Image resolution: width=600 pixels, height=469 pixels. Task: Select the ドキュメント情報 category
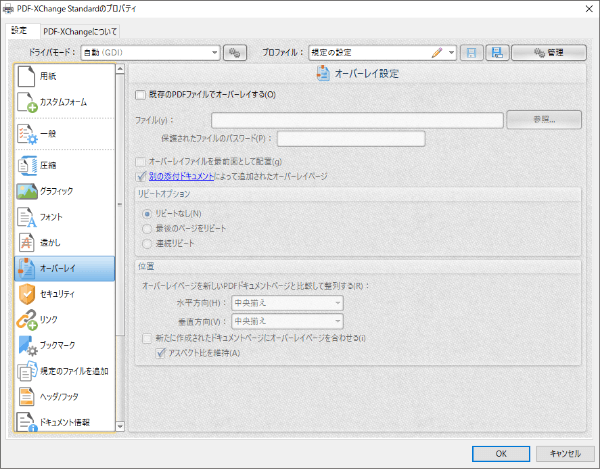click(64, 422)
